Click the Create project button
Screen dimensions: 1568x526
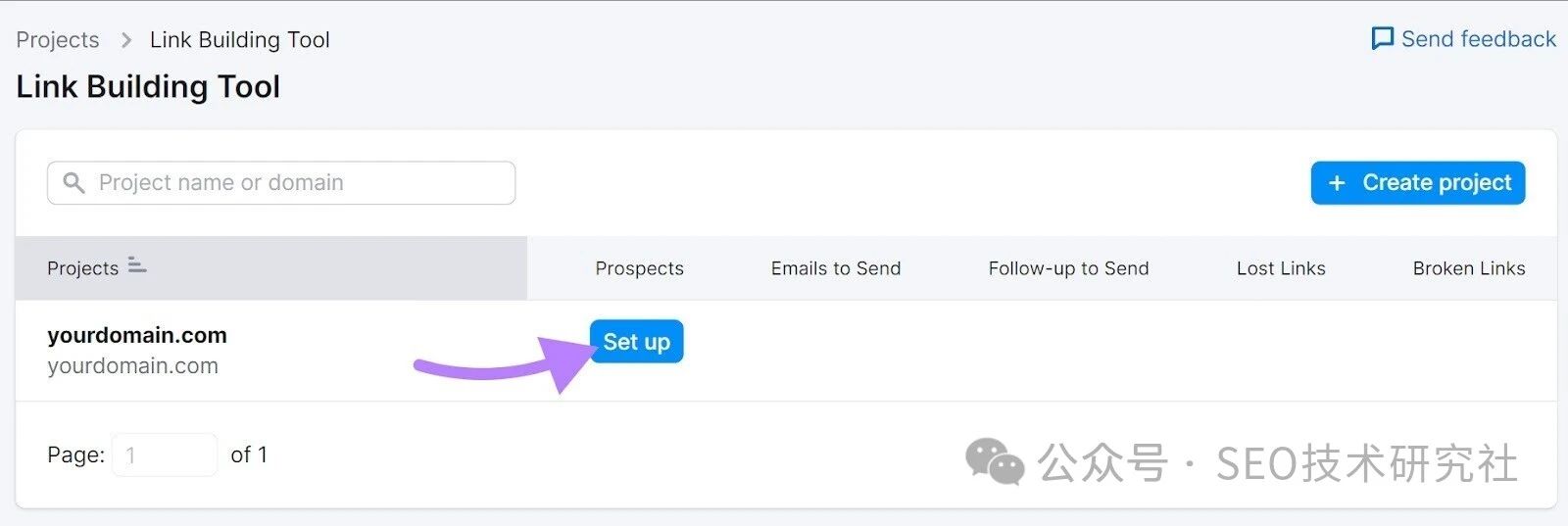[x=1418, y=183]
